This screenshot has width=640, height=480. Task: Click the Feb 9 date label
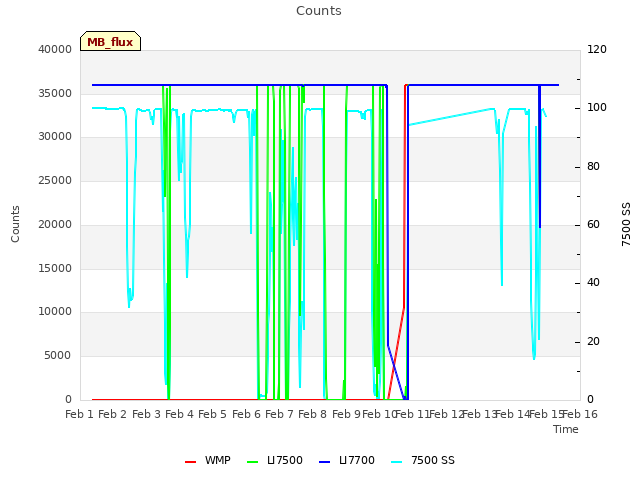[x=346, y=414]
